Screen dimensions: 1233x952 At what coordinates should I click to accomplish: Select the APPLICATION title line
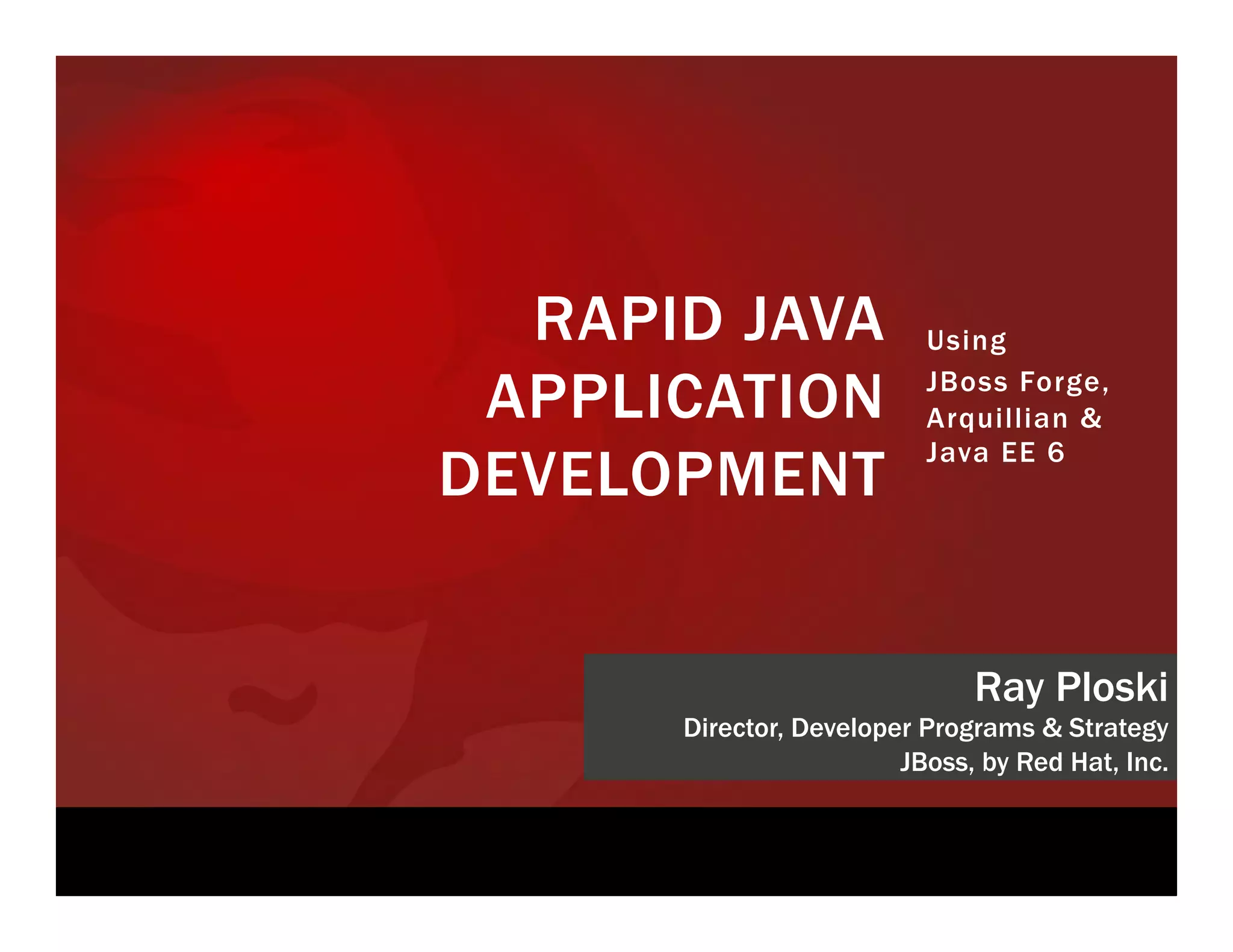685,397
